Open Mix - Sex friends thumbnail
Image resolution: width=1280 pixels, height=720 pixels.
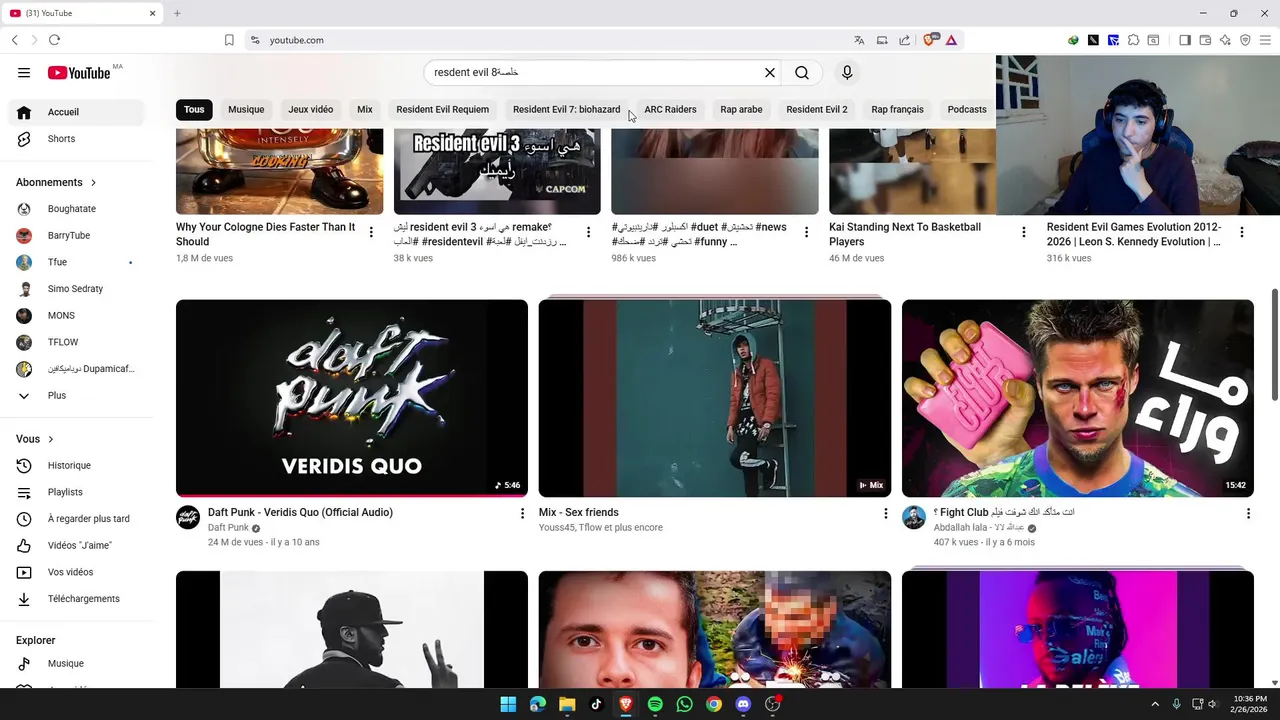[715, 398]
